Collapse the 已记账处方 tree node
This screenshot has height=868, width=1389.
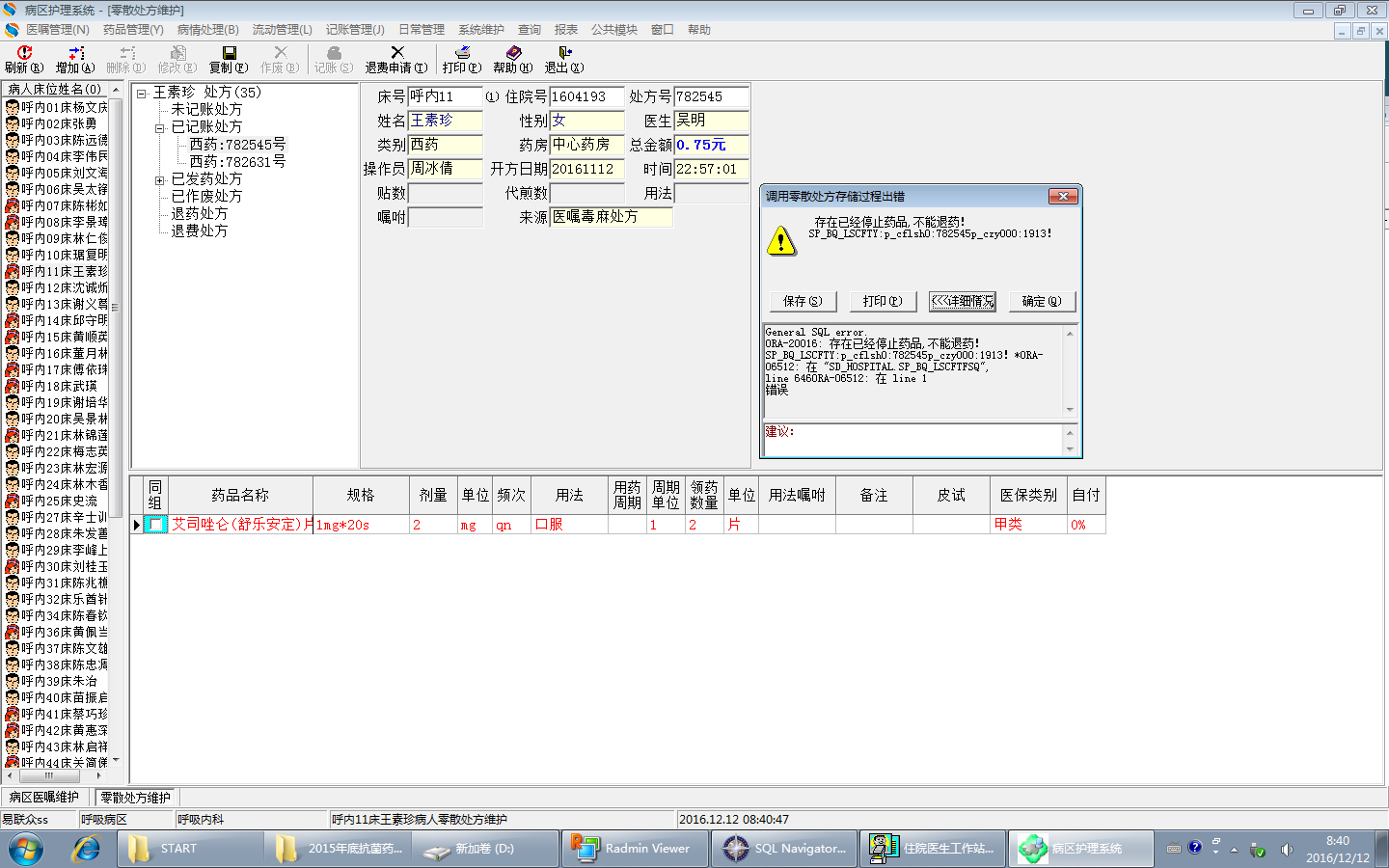click(x=160, y=127)
